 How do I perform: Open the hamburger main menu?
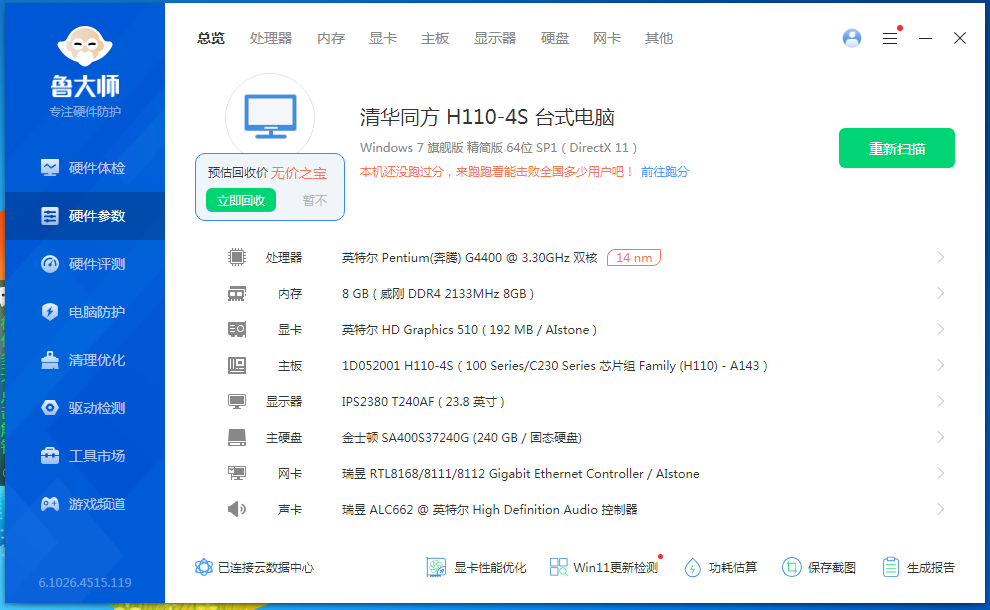pyautogui.click(x=889, y=38)
